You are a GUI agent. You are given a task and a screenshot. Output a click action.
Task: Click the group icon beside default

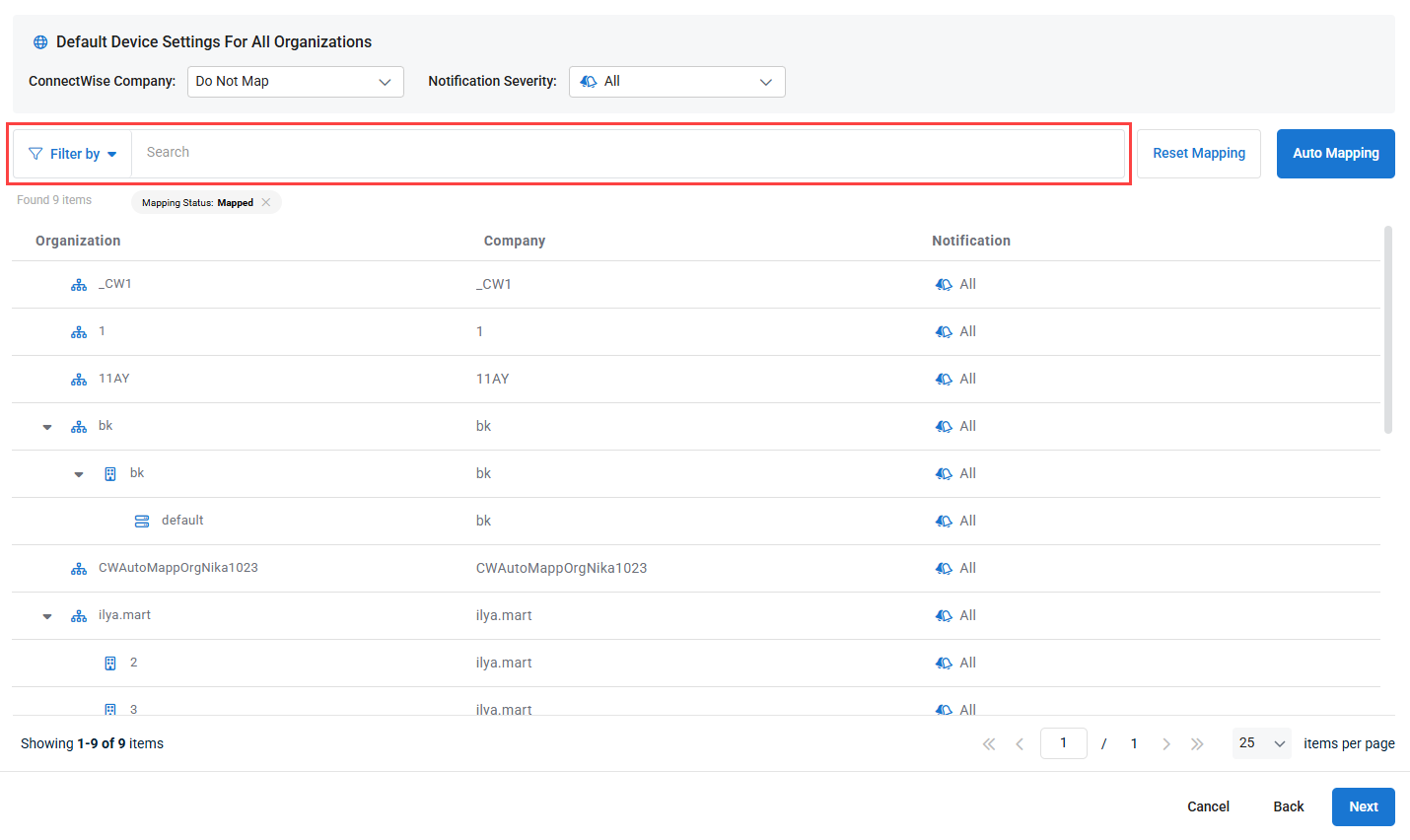(x=142, y=522)
